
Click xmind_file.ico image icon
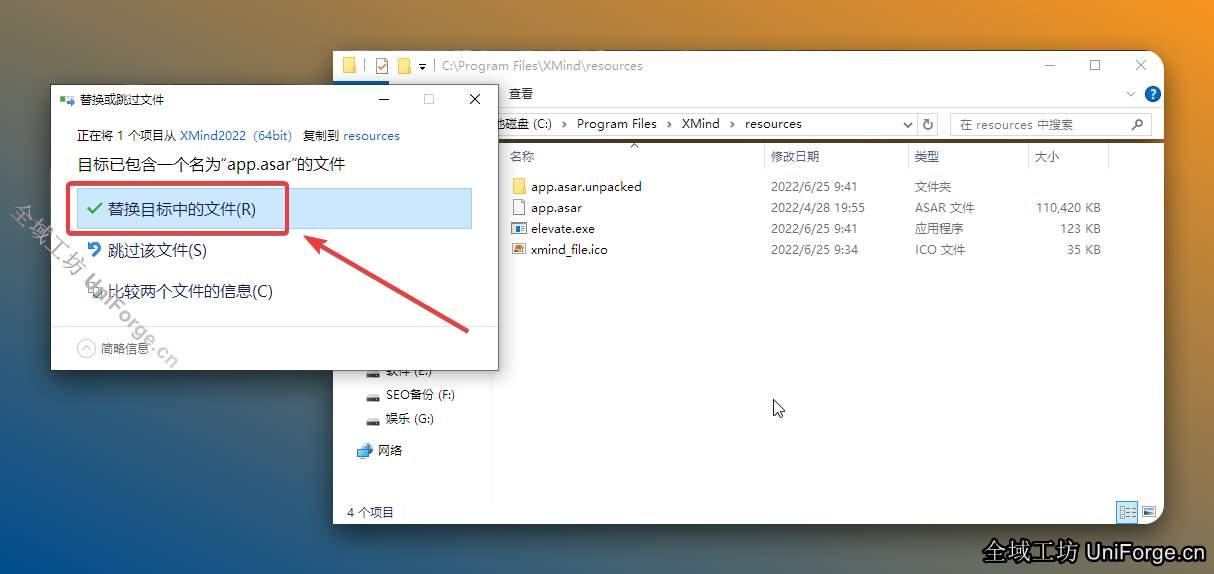518,250
